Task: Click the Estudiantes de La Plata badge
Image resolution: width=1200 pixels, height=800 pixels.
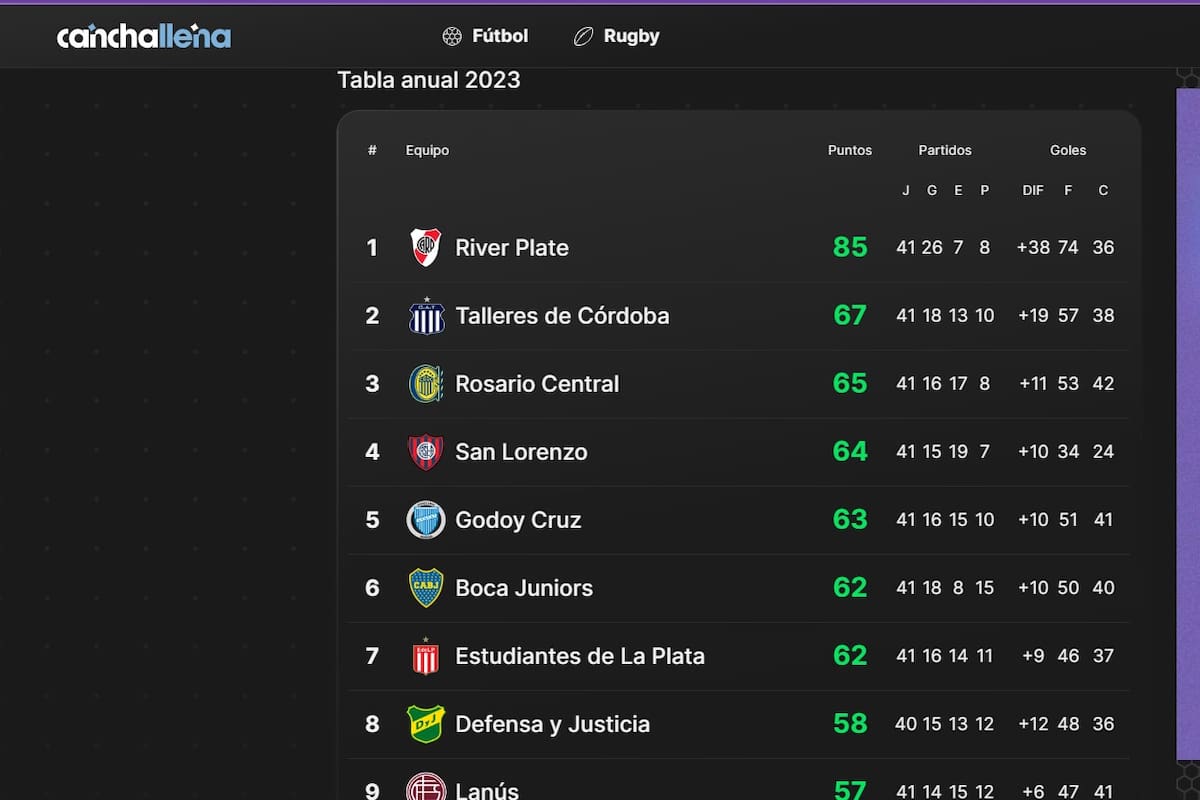Action: click(426, 655)
